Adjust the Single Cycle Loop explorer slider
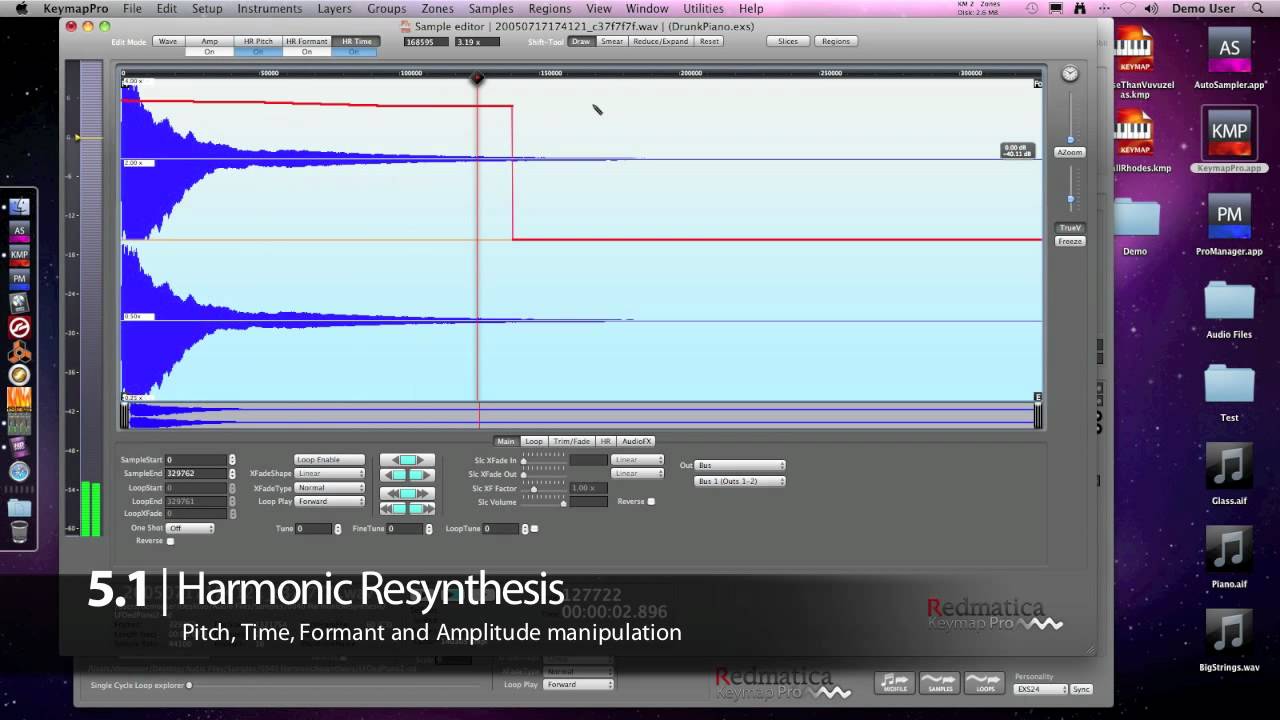Viewport: 1280px width, 720px height. tap(189, 685)
